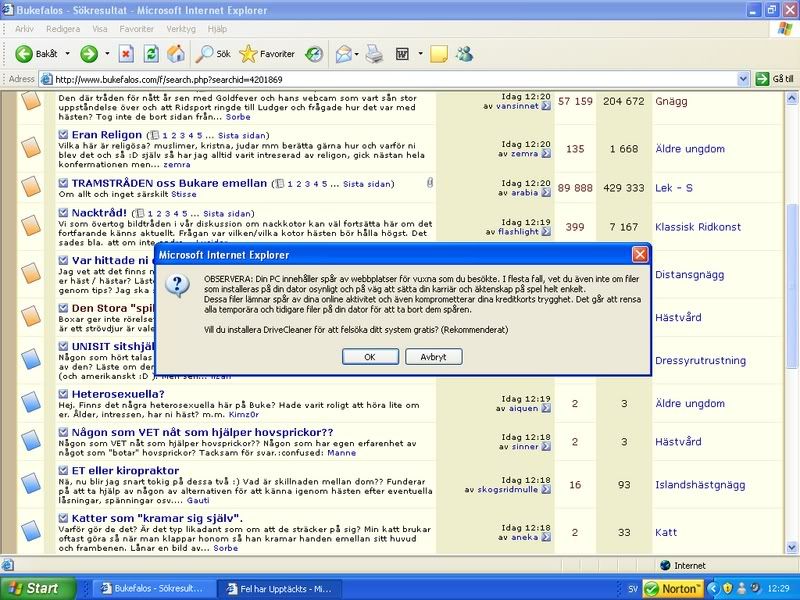Open the Arkiv menu
Screen dimensions: 800x600
24,29
